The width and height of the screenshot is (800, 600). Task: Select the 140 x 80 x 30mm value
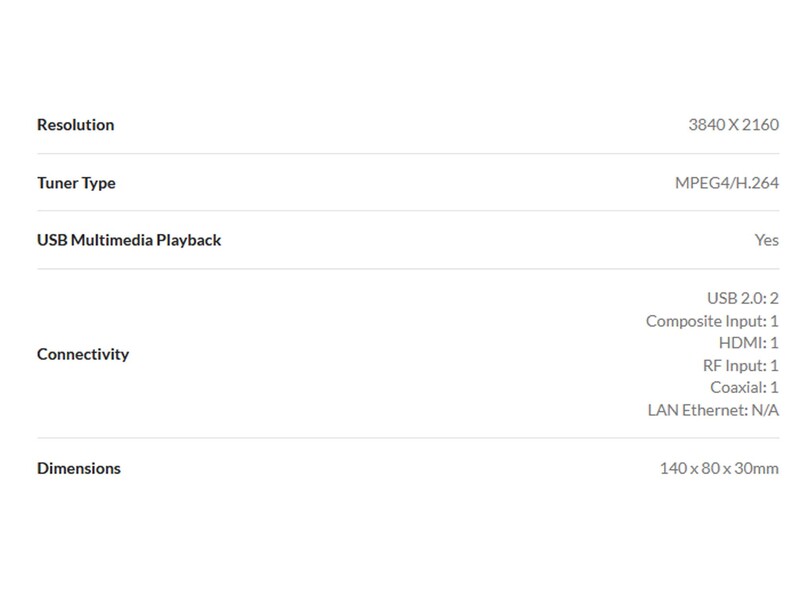point(719,468)
